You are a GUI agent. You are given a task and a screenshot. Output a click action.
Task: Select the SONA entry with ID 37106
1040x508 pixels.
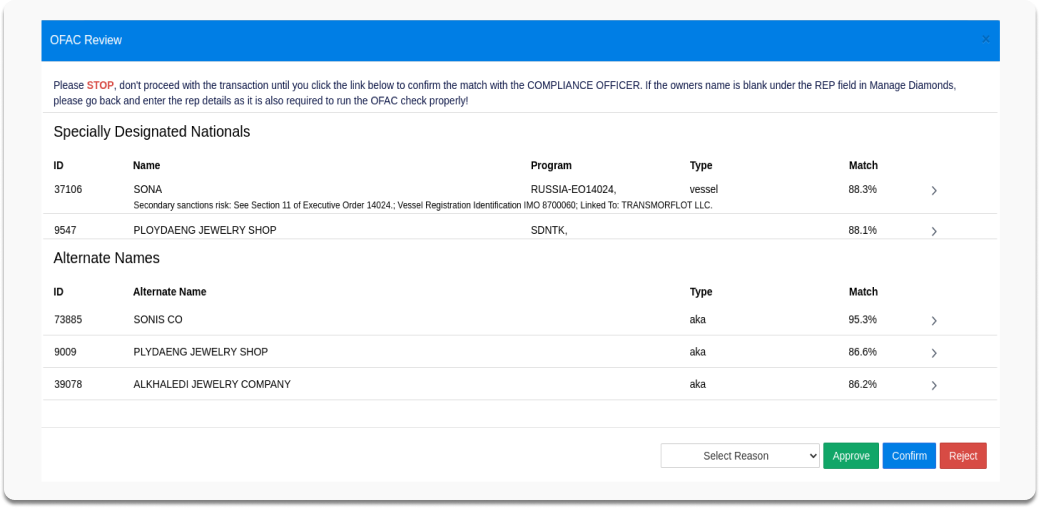coord(148,189)
